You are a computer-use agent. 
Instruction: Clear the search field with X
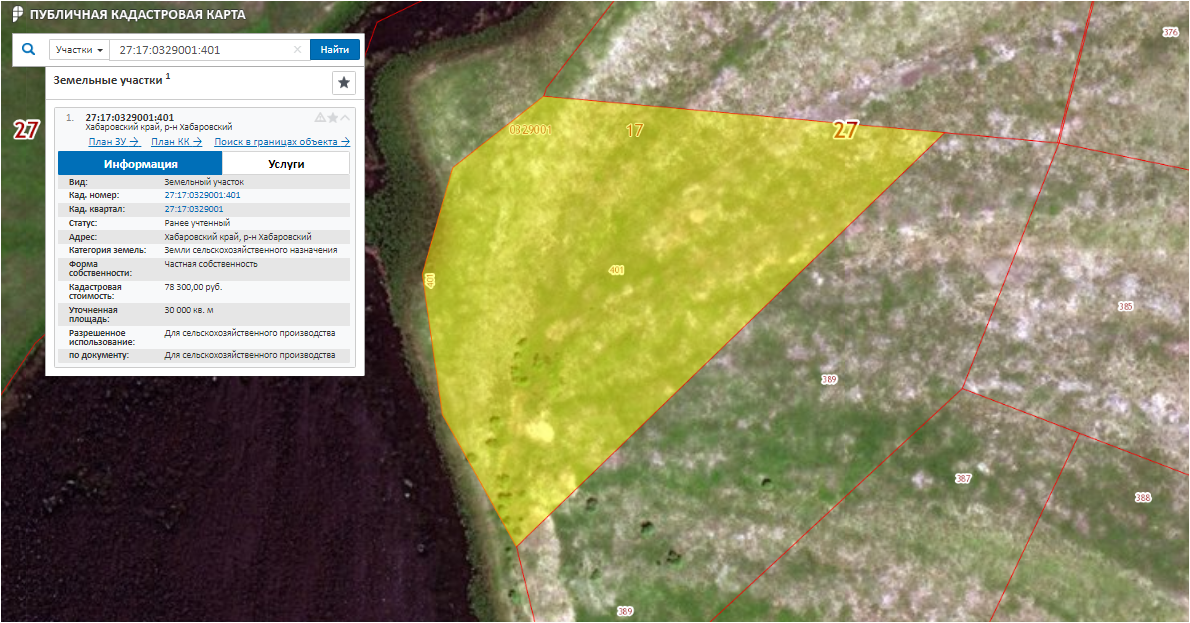tap(297, 50)
